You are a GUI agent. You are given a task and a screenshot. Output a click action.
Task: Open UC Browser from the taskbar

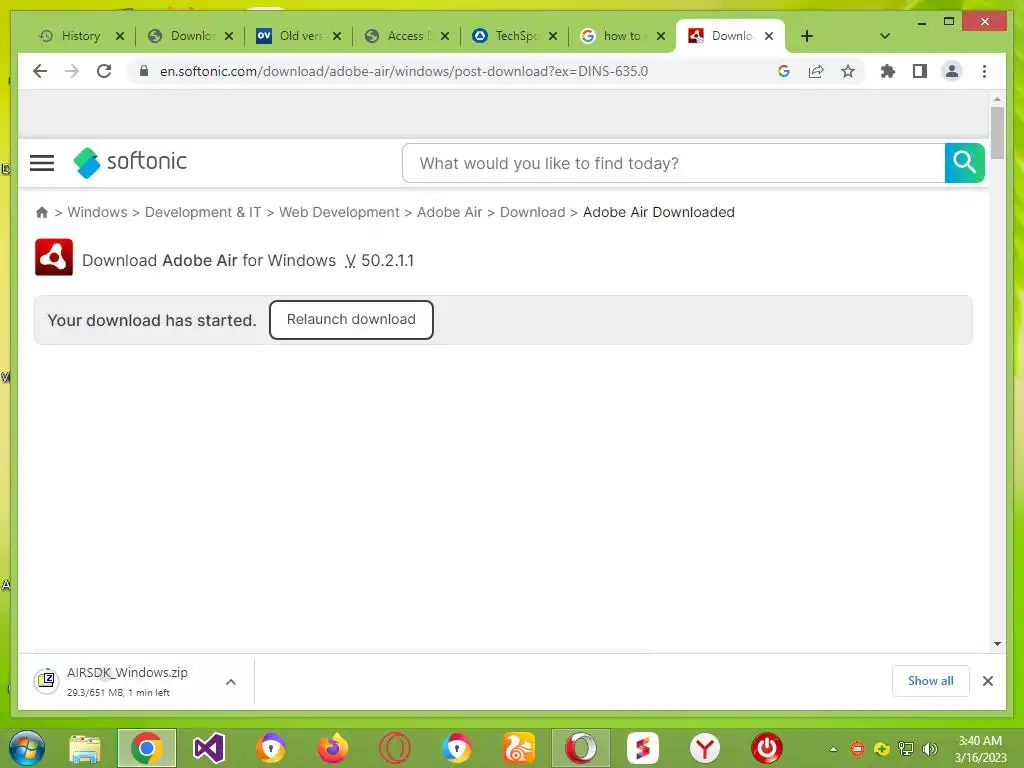[519, 748]
